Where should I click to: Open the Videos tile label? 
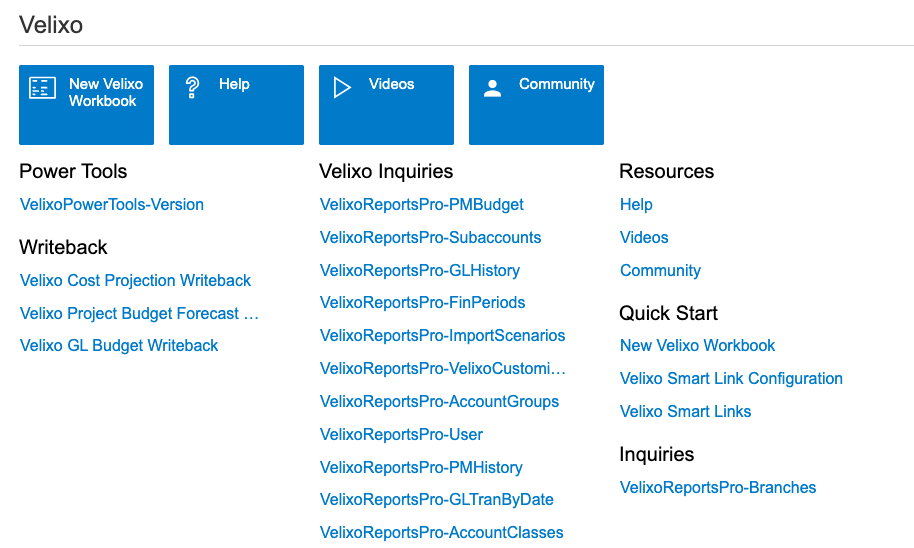coord(391,84)
